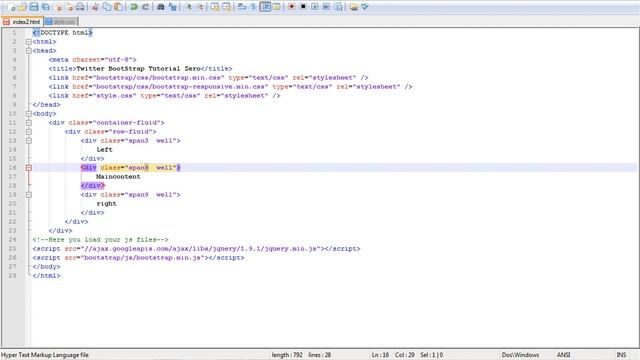Zoom in using the toolbar zoom-in icon
The height and width of the screenshot is (360, 640).
[x=188, y=7]
